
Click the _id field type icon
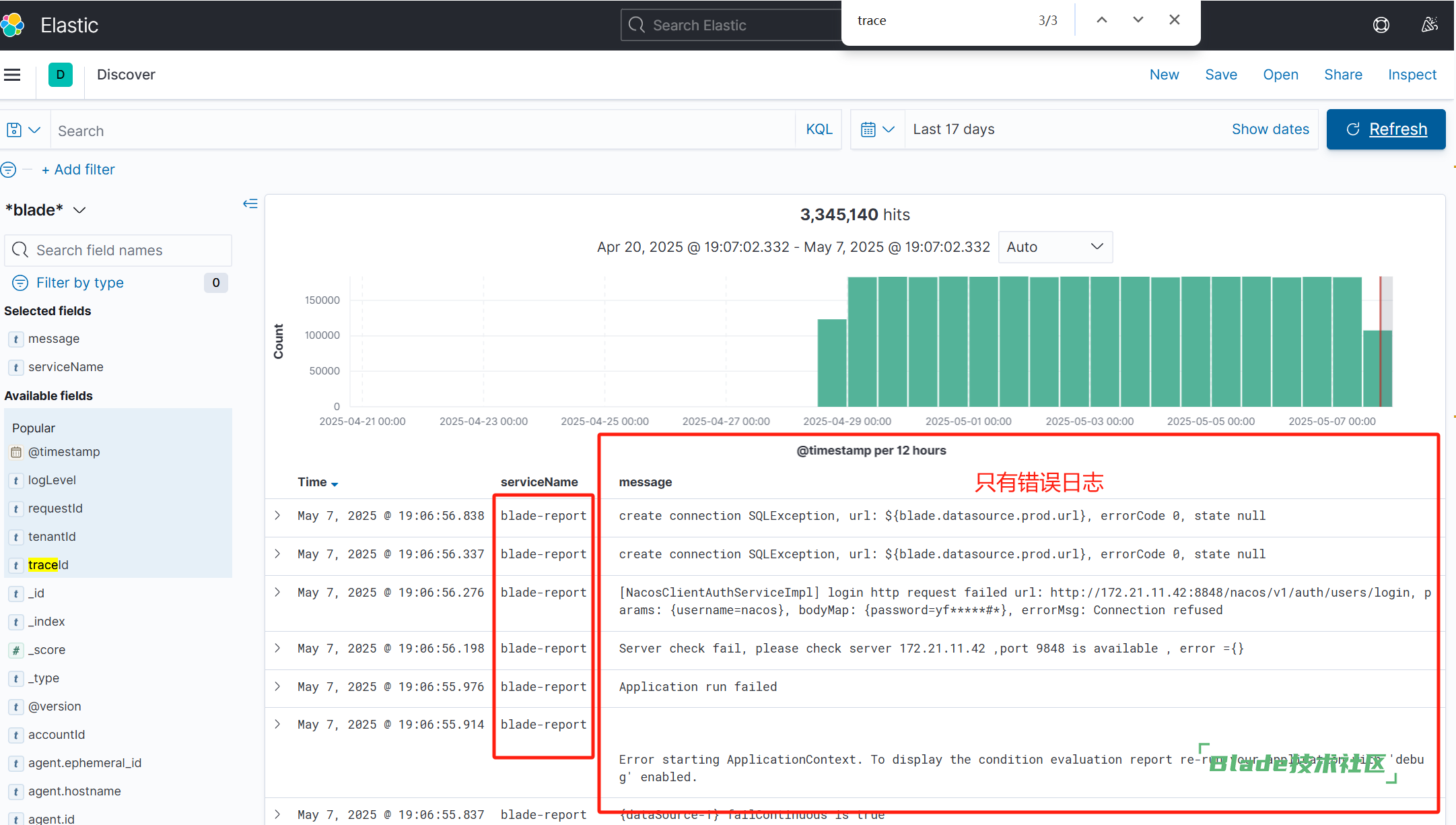coord(16,593)
